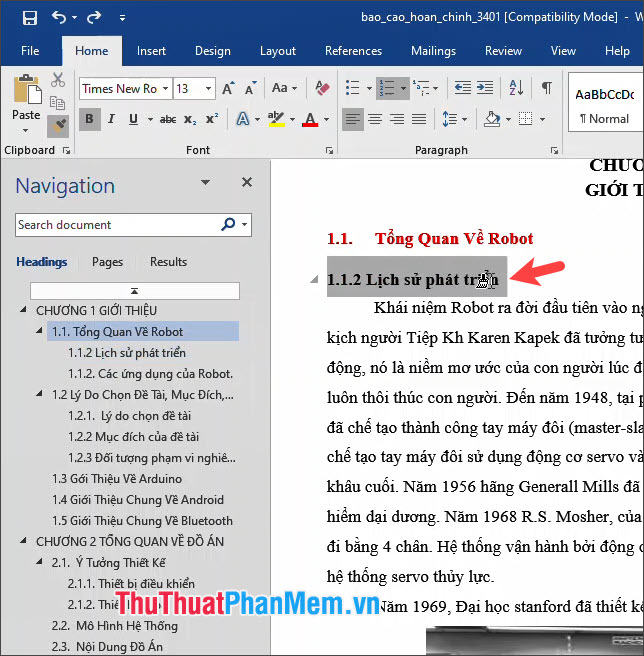Image resolution: width=644 pixels, height=656 pixels.
Task: Toggle Strikethrough formatting
Action: [168, 120]
